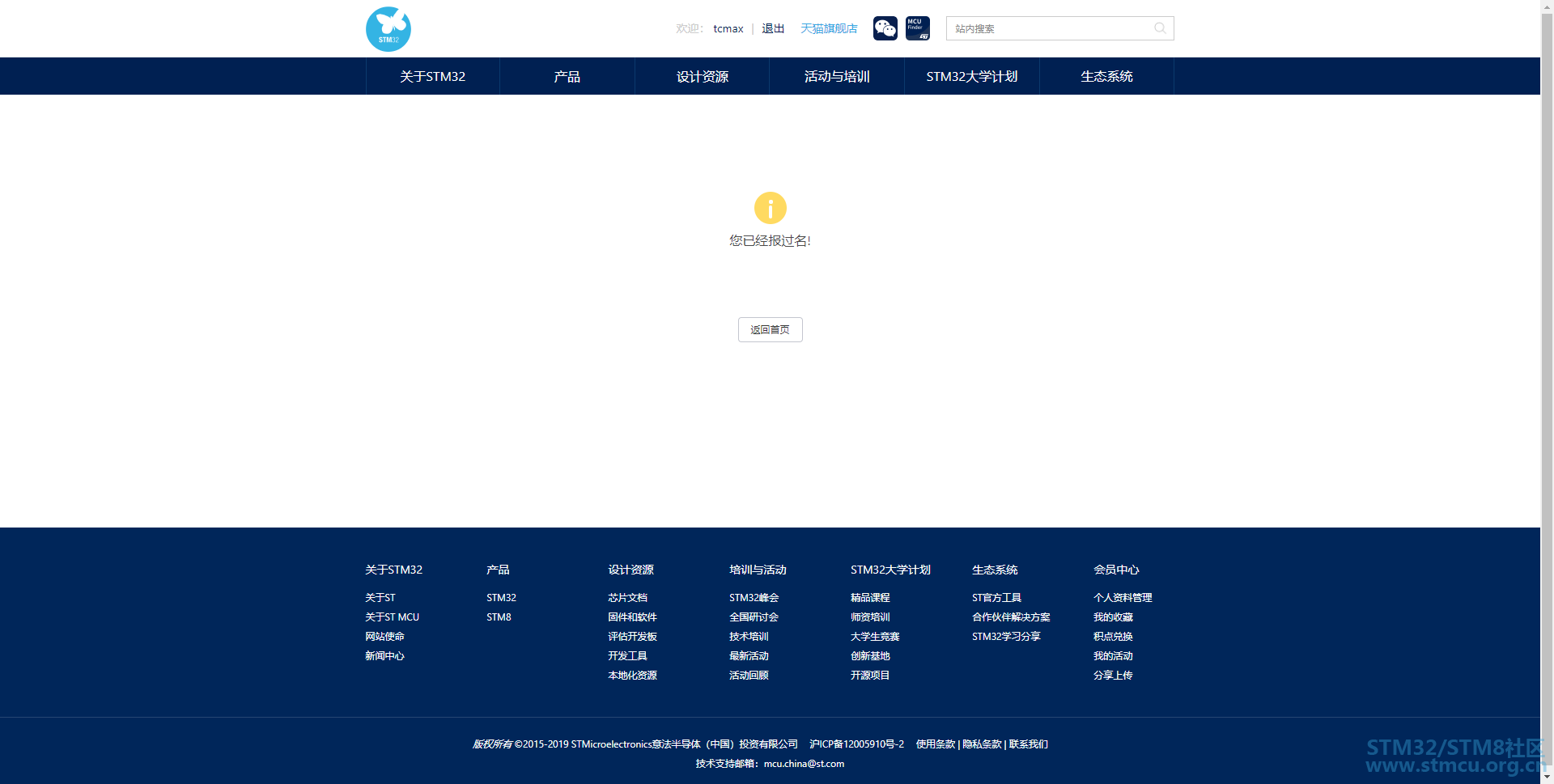Open the MCU Finder icon
This screenshot has width=1554, height=784.
918,28
